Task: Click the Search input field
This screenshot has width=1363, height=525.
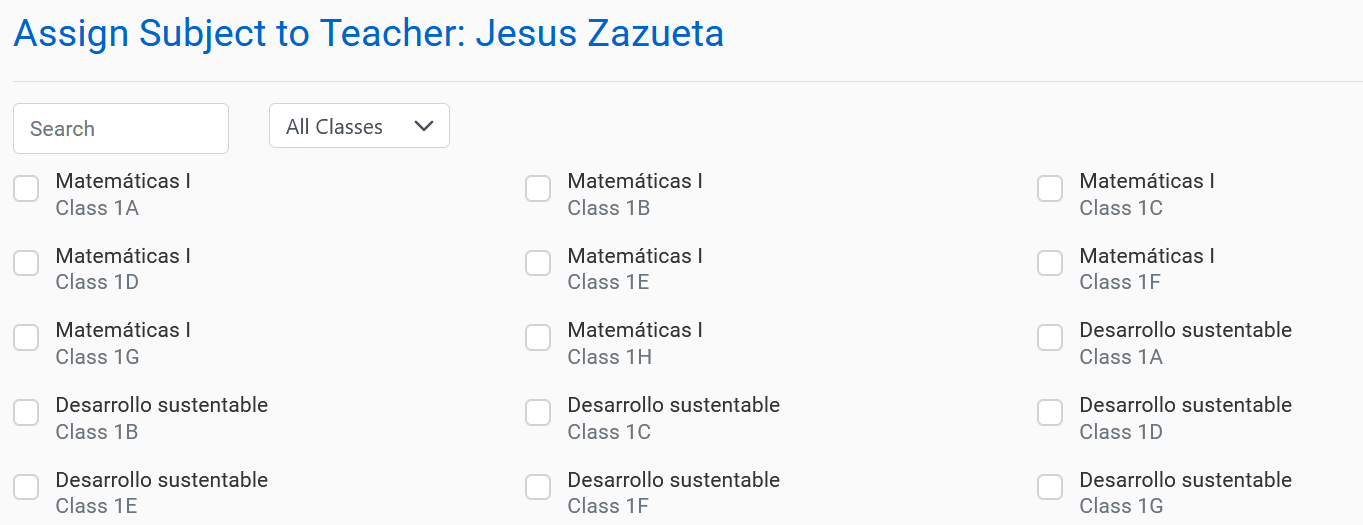Action: 121,129
